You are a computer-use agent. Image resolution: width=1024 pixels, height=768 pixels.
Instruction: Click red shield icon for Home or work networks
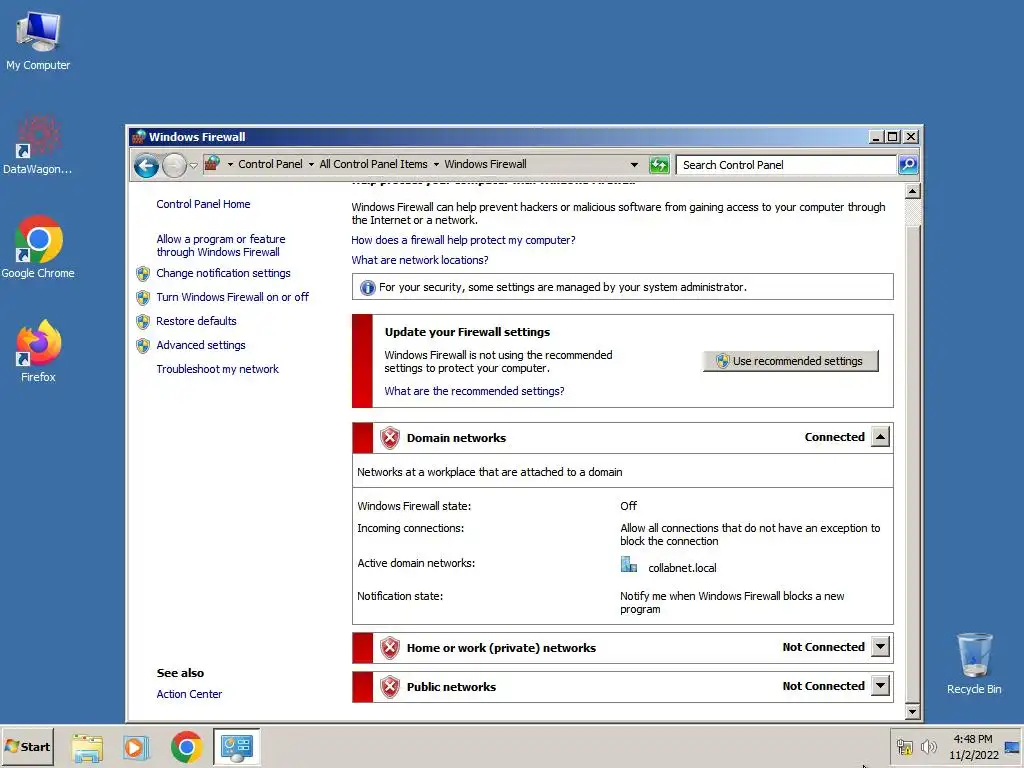390,648
